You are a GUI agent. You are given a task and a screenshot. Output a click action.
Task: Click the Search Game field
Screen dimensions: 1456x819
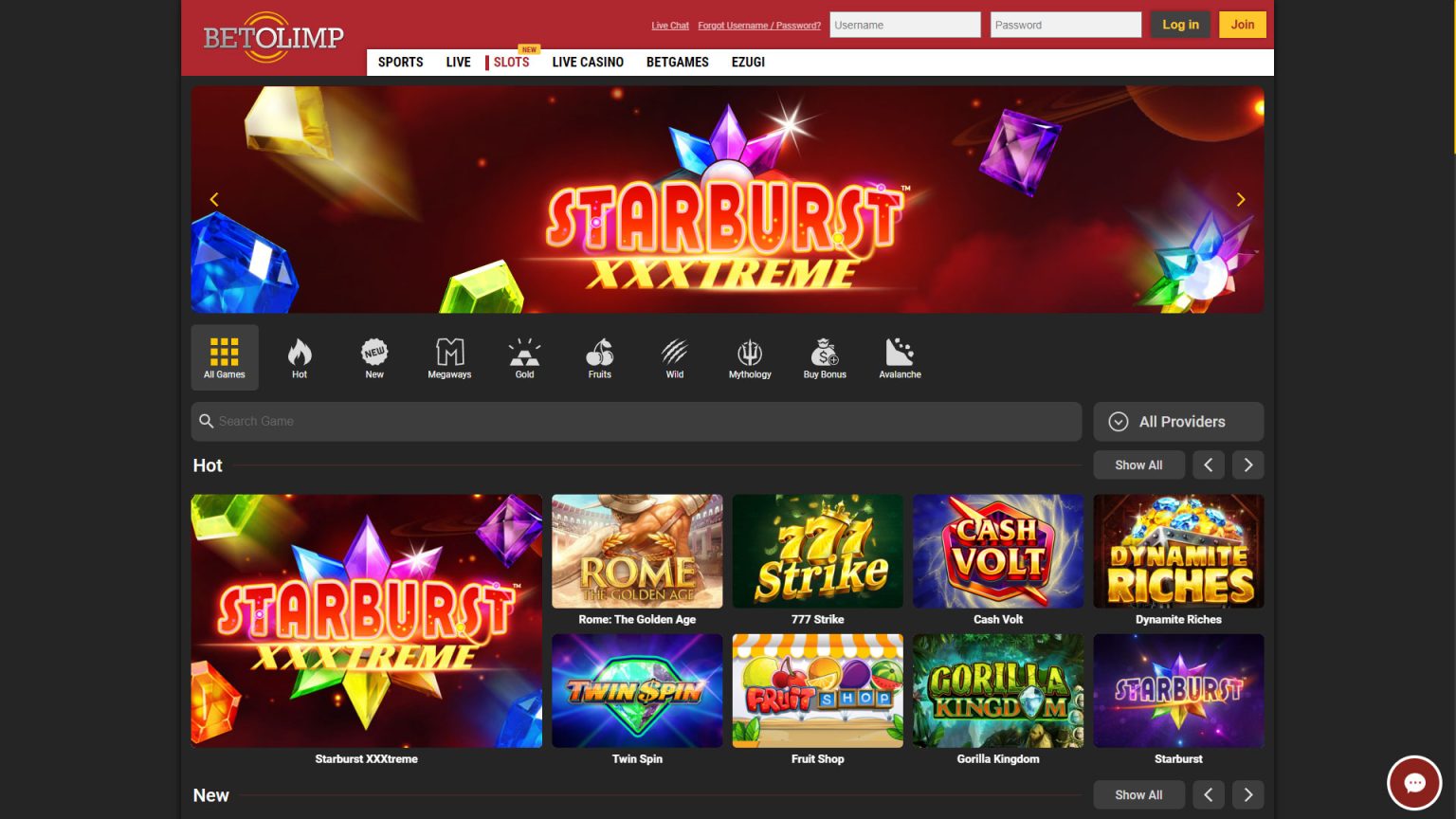coord(636,422)
